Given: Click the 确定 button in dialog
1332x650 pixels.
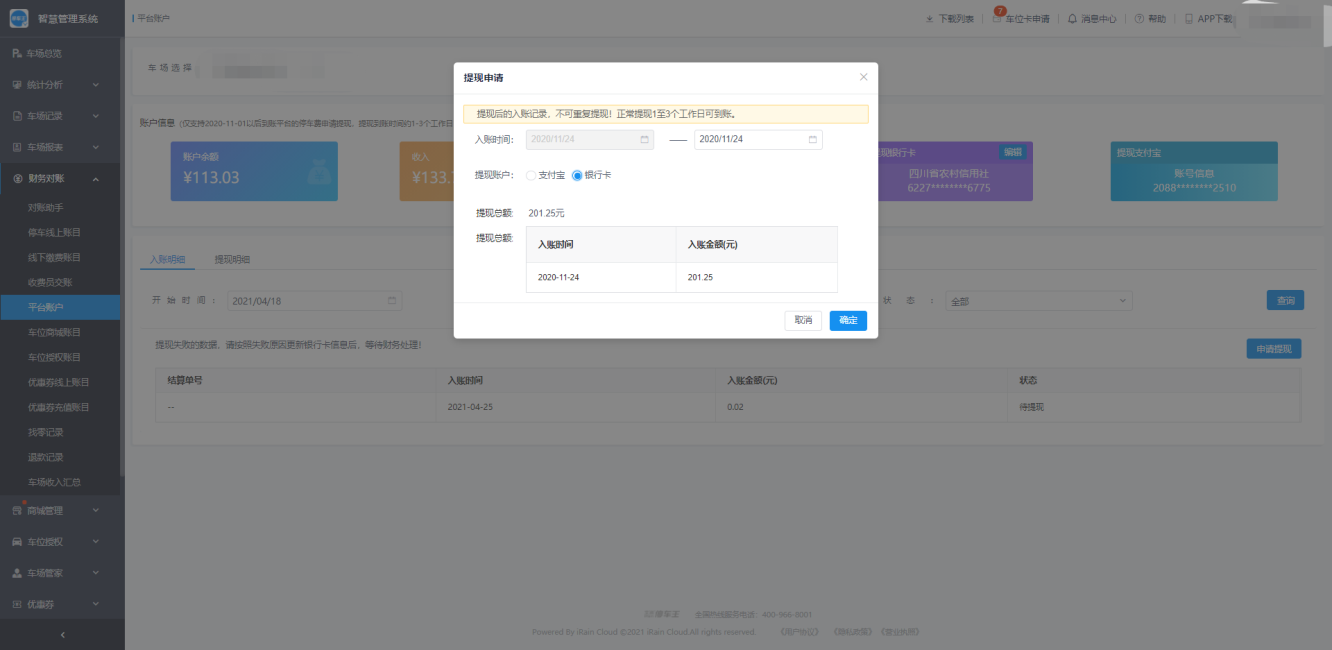Looking at the screenshot, I should point(847,321).
